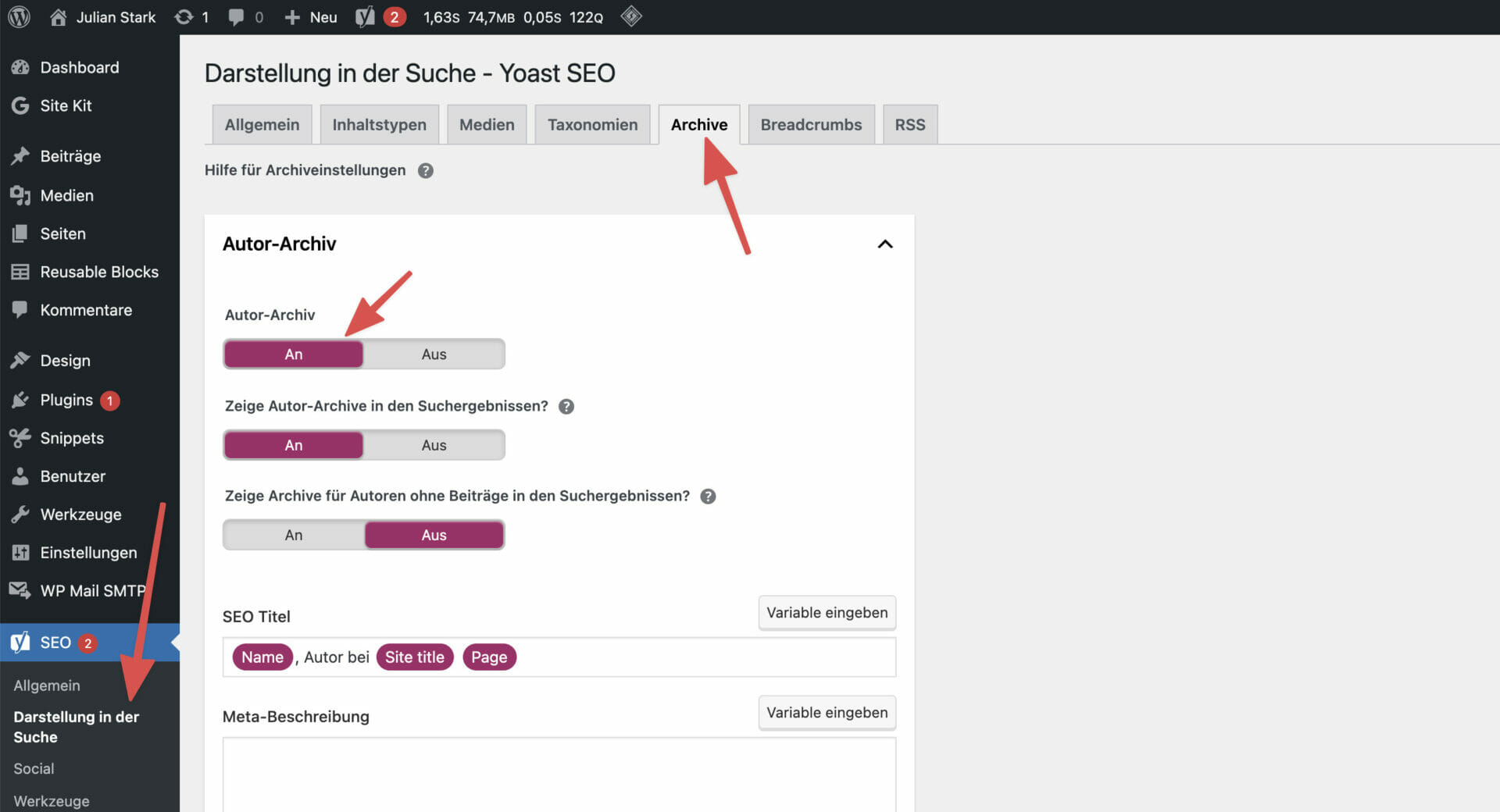Switch to the Taxonomien tab

pyautogui.click(x=592, y=125)
